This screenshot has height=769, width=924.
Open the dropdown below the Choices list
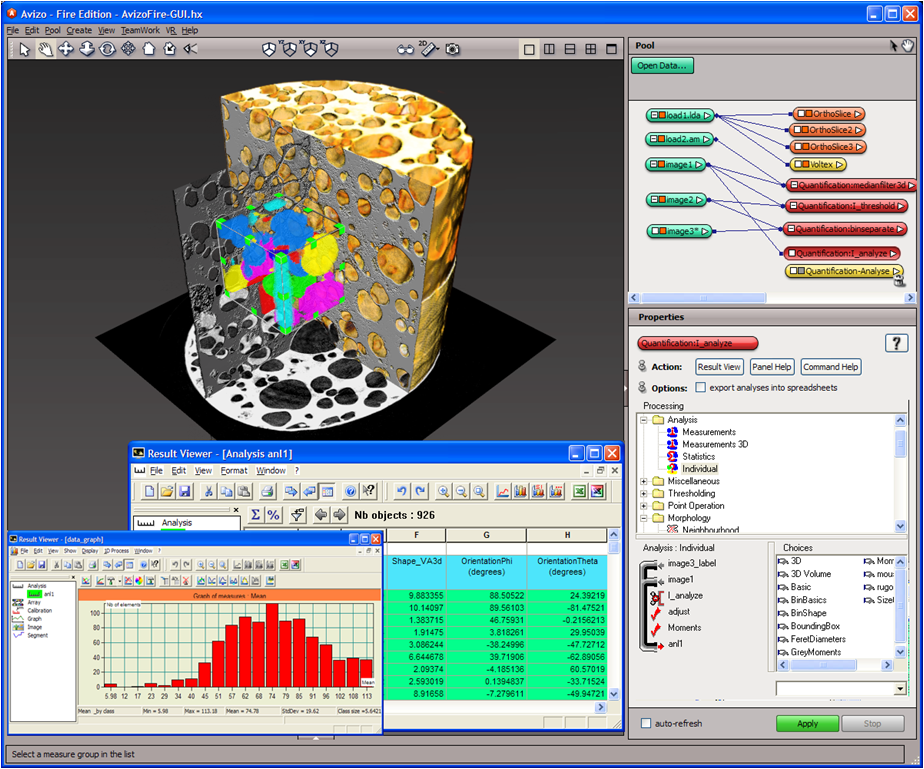click(x=900, y=689)
